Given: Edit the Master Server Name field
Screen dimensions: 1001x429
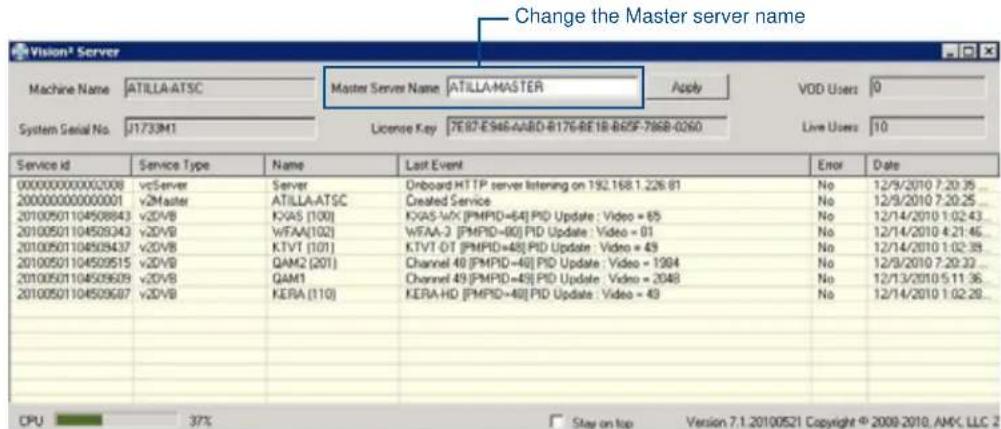Looking at the screenshot, I should (541, 87).
